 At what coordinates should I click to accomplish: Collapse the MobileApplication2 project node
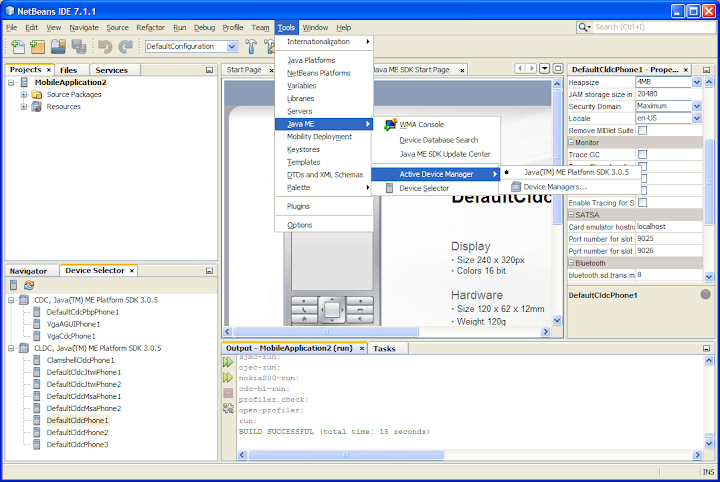11,83
